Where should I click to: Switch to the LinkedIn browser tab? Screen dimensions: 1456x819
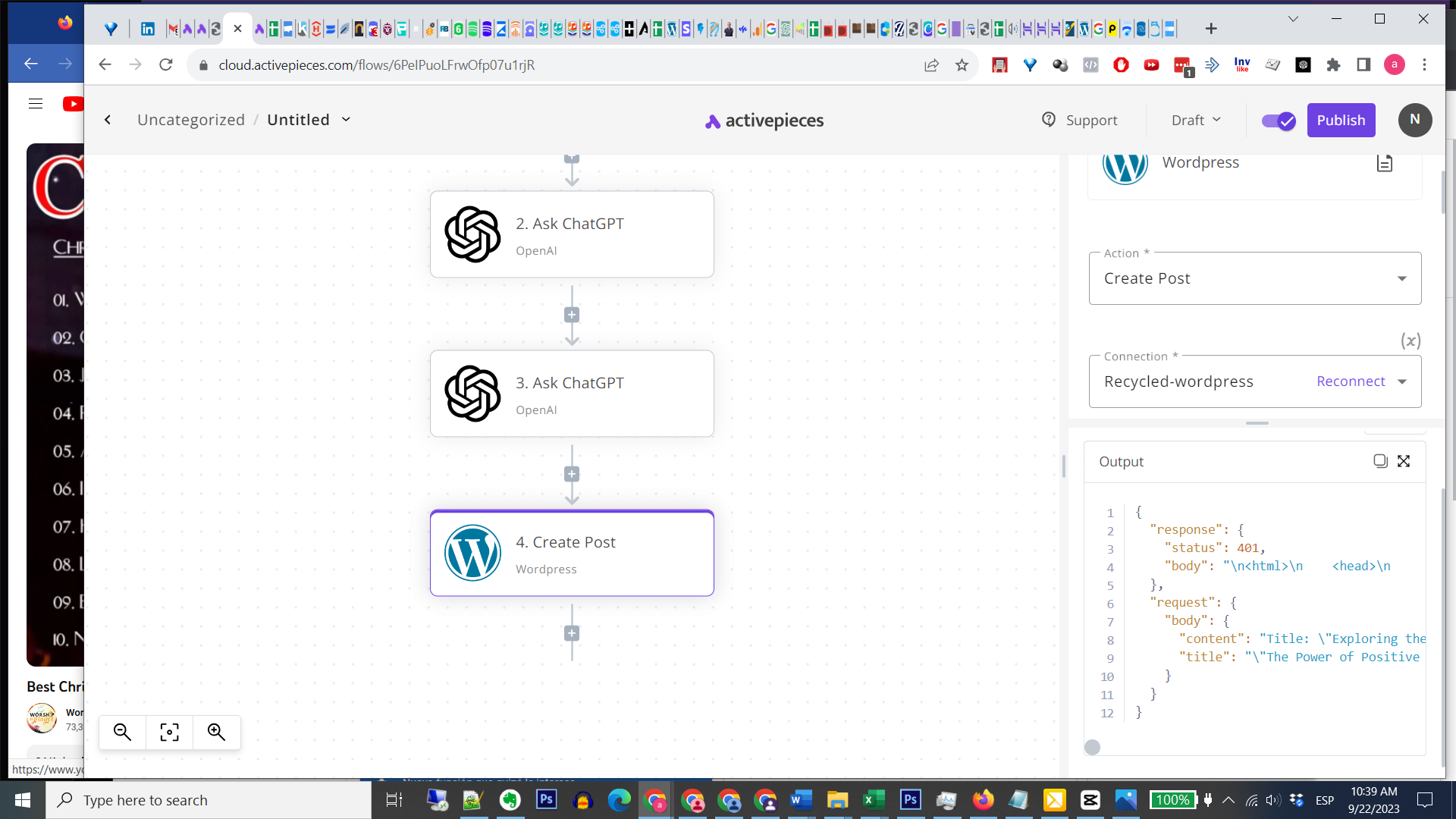[148, 29]
